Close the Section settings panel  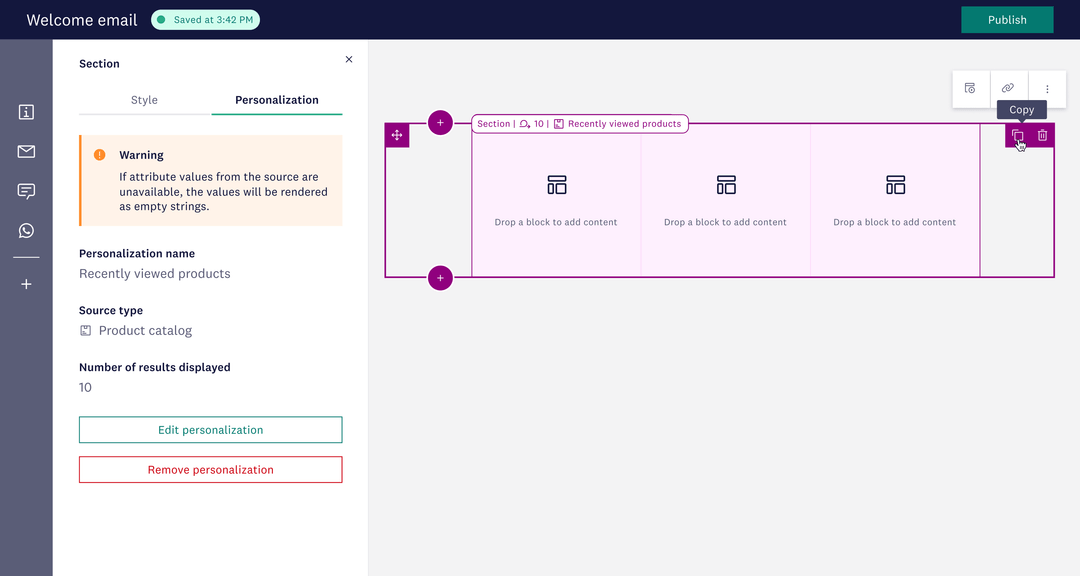tap(348, 59)
